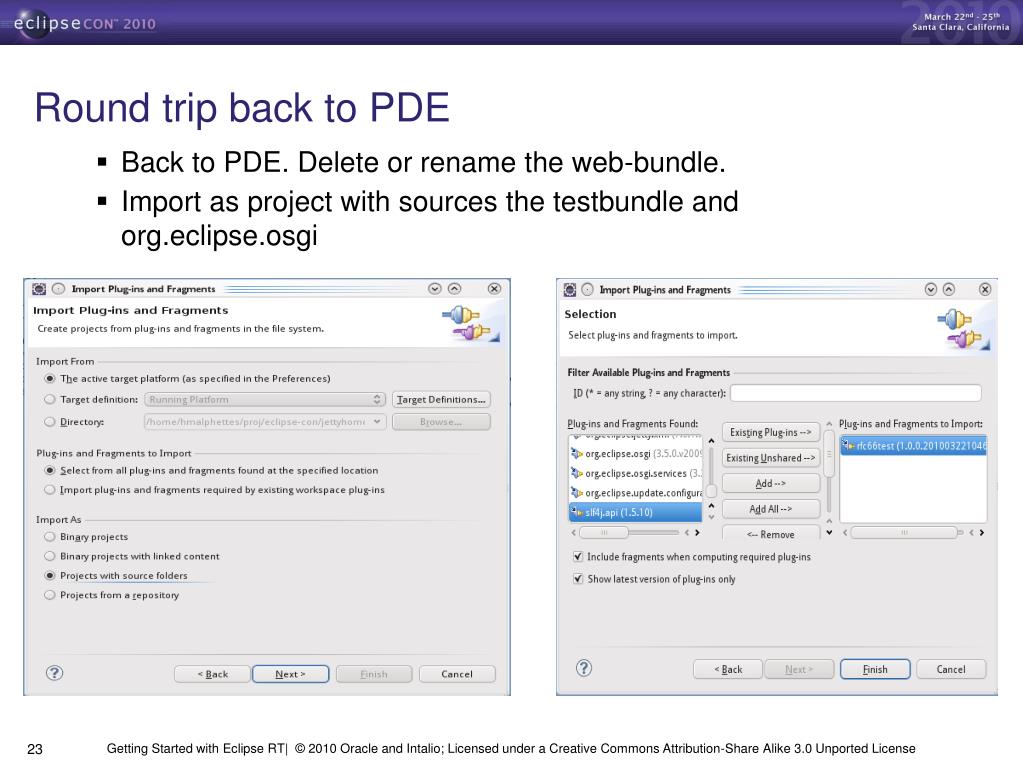Close the right Import Plug-ins dialog

(985, 289)
